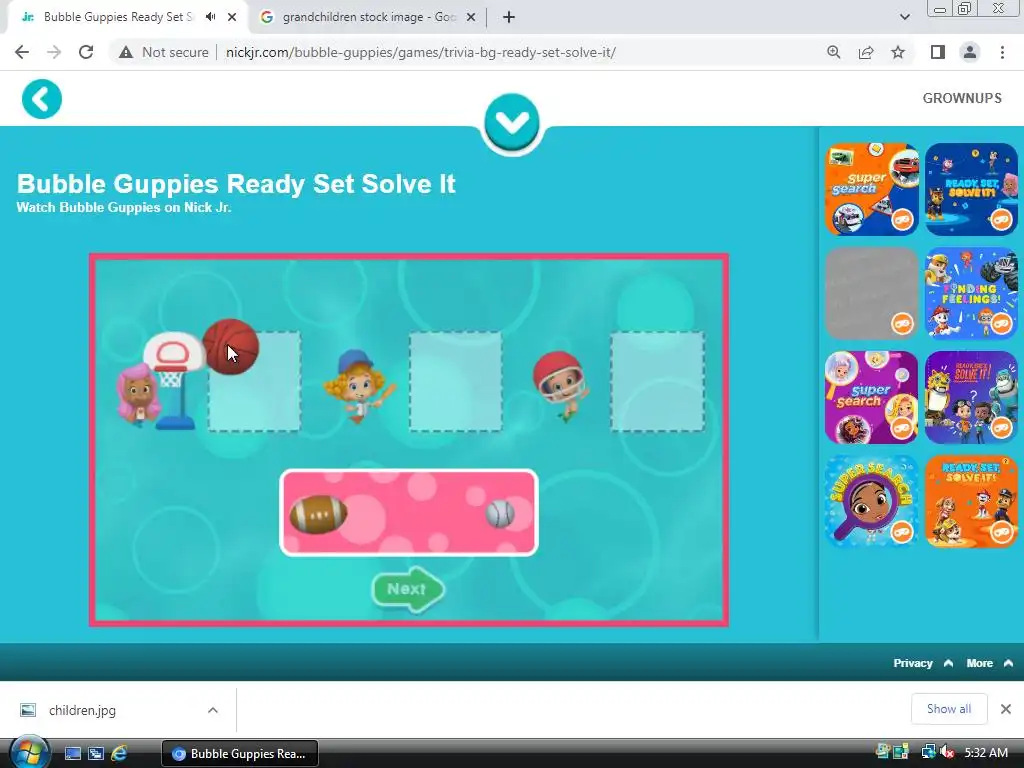Open the Super Search magnifying glass girl tile
This screenshot has width=1024, height=768.
click(x=872, y=501)
